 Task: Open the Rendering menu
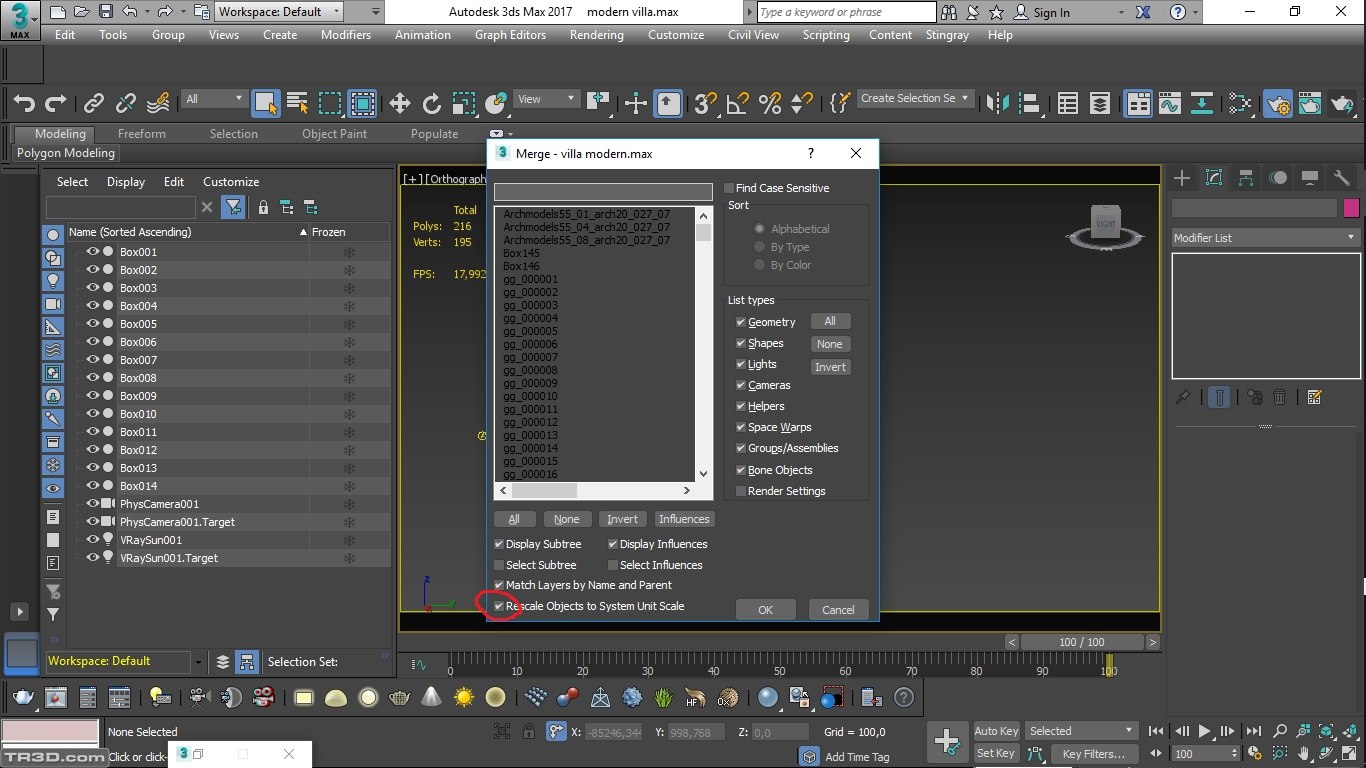[596, 34]
